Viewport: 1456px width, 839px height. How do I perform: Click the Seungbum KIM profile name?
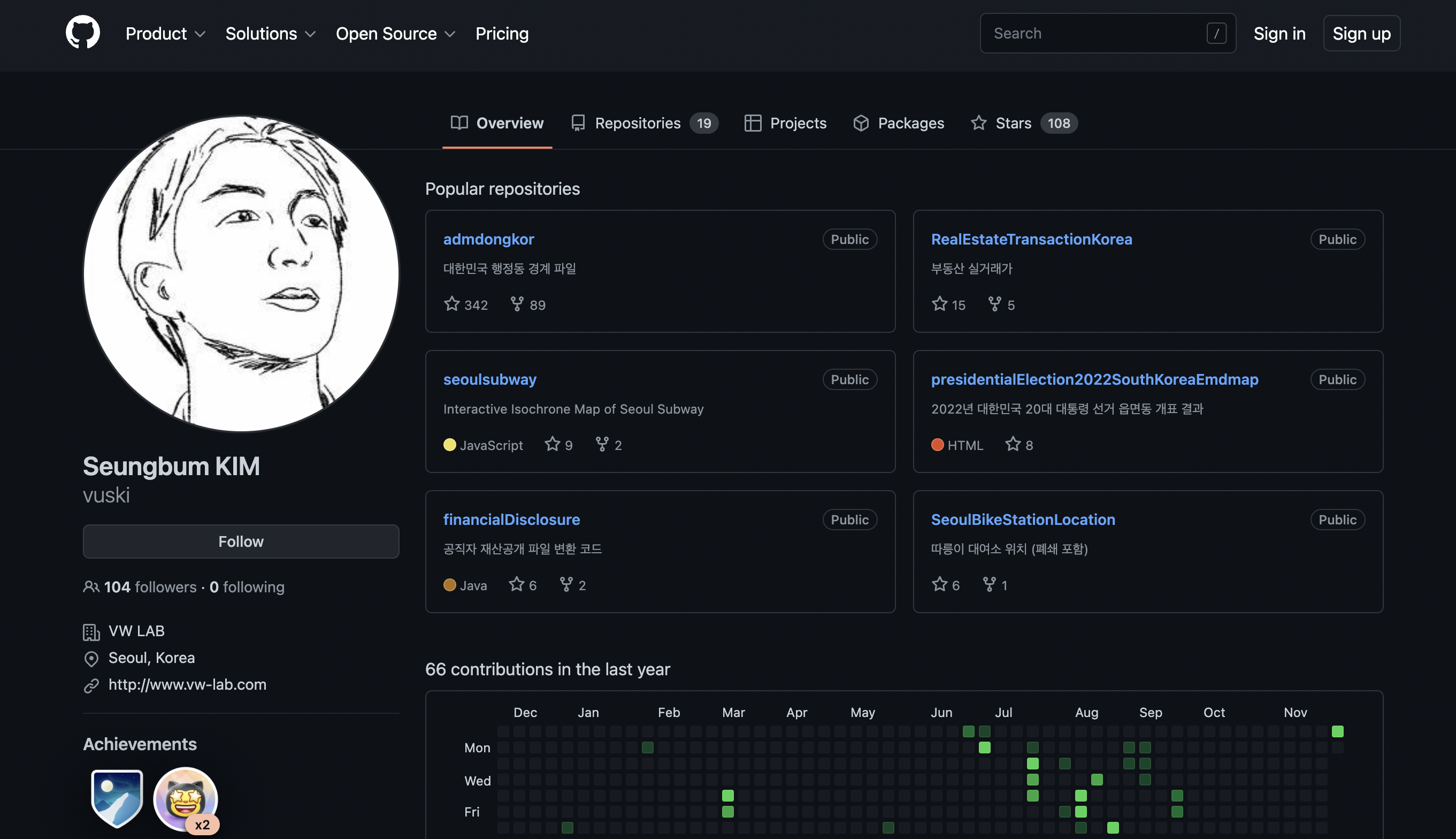pos(171,466)
